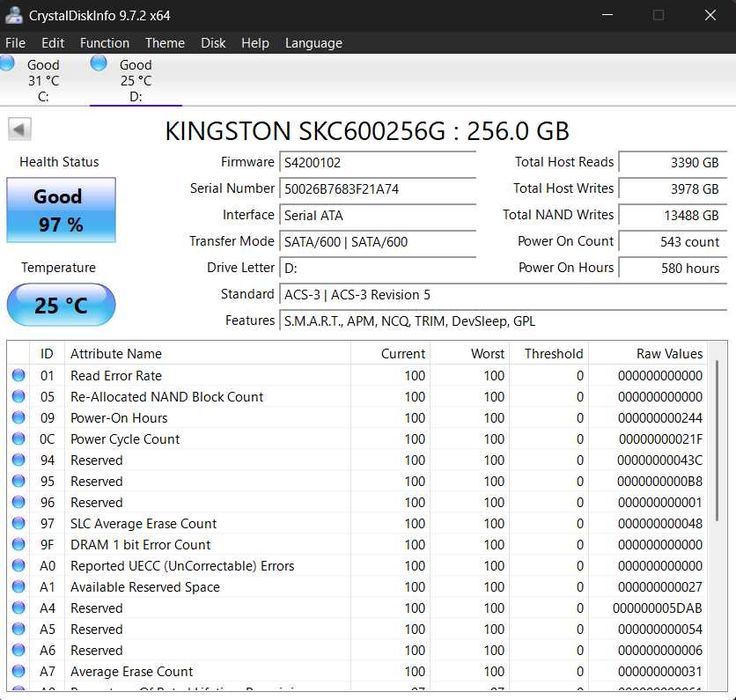Click the SLC Average Erase Count attribute name
The width and height of the screenshot is (736, 700).
click(x=143, y=523)
